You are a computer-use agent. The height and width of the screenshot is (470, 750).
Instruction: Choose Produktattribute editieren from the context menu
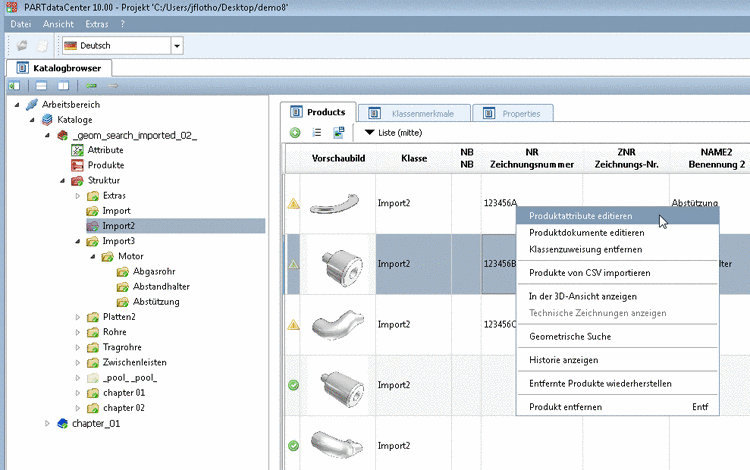point(618,216)
